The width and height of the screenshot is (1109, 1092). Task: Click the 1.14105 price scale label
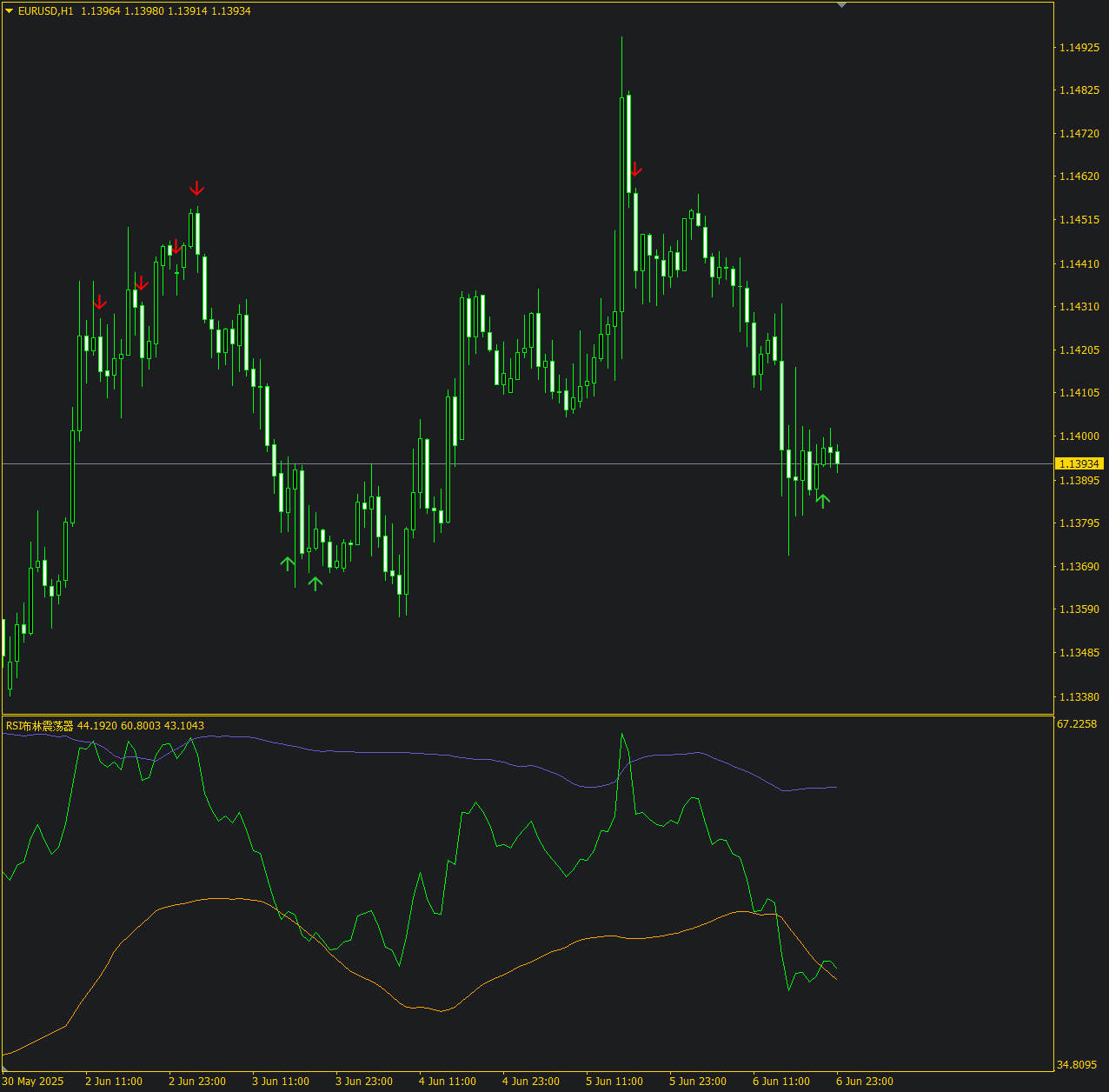pos(1079,393)
